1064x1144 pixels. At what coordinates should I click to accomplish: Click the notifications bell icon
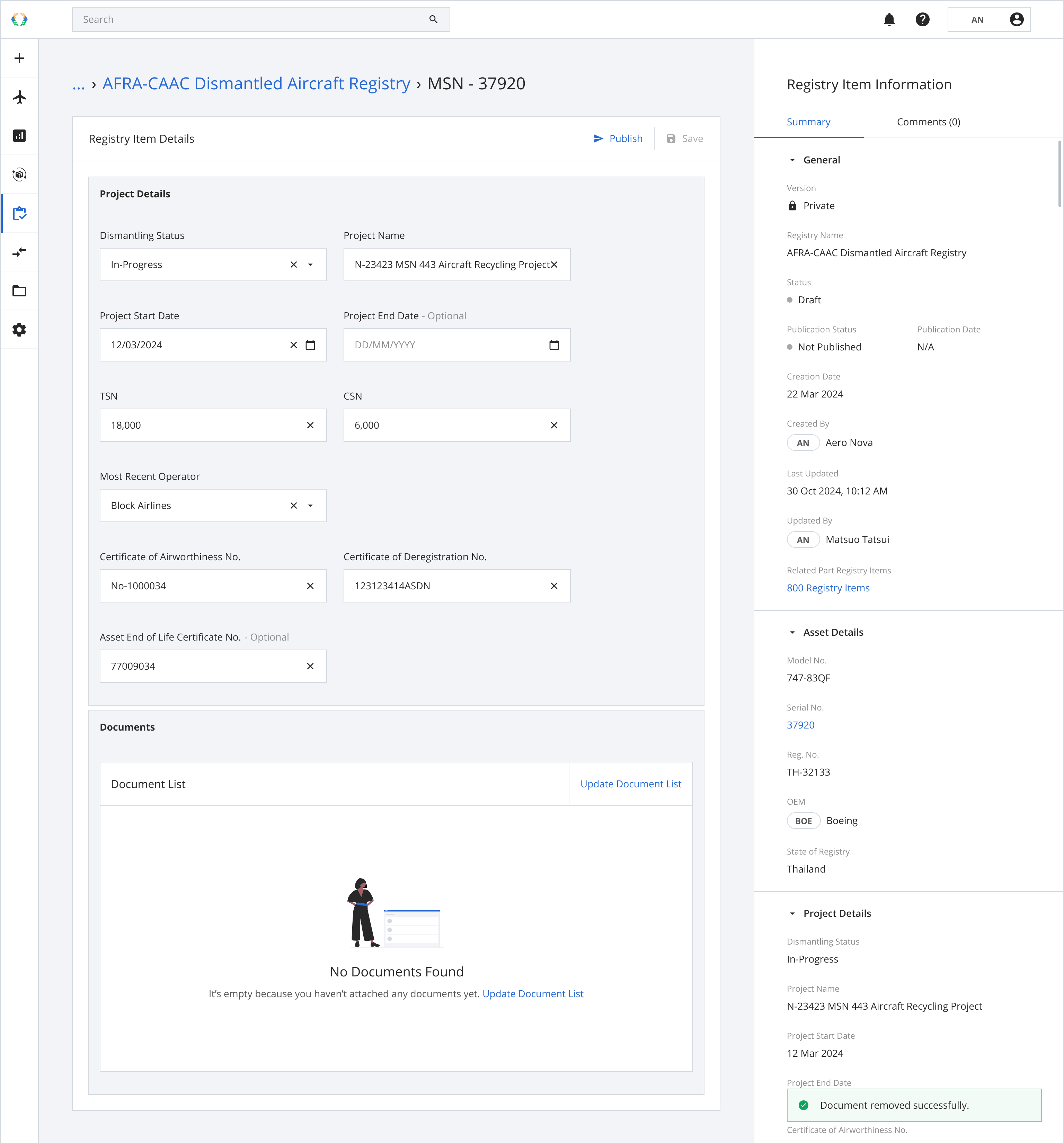(889, 20)
